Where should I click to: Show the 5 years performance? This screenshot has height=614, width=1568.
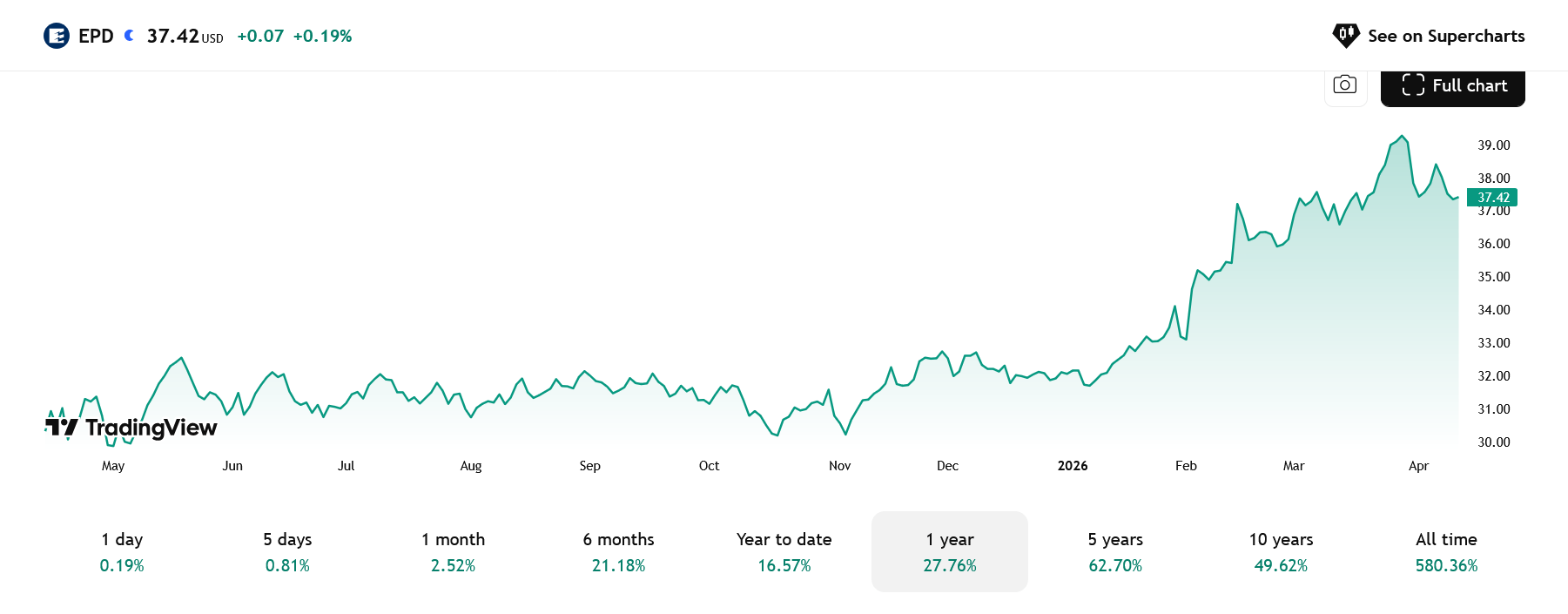tap(1115, 552)
